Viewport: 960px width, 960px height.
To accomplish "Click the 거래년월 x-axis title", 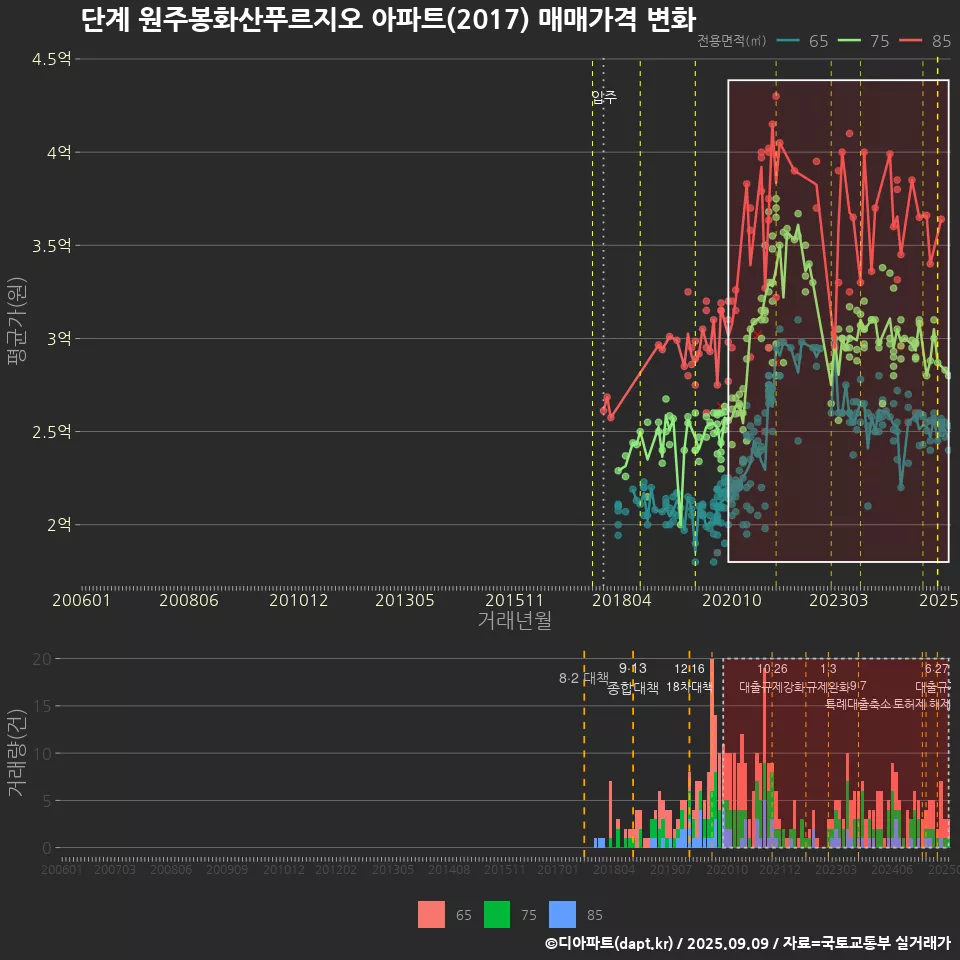I will click(x=514, y=620).
